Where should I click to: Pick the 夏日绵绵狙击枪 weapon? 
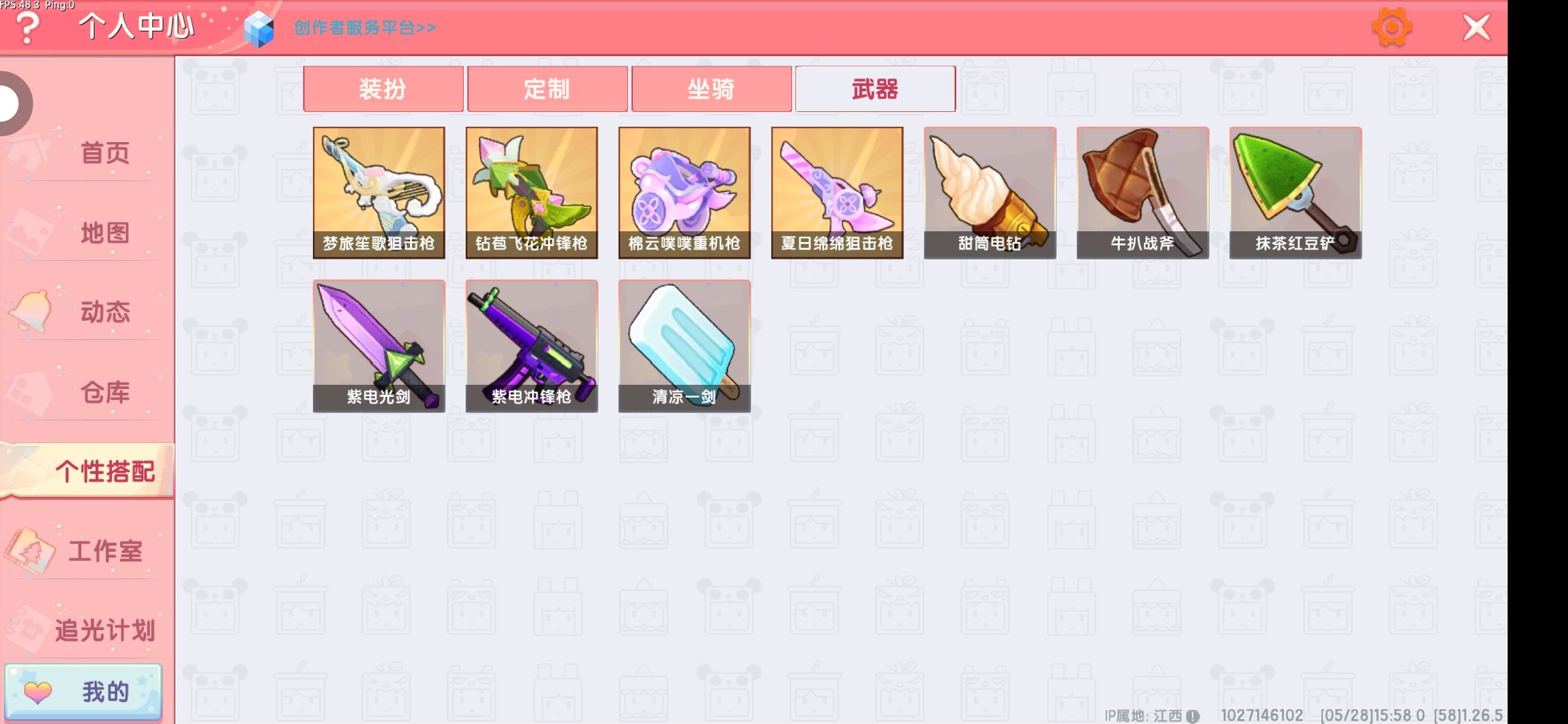(x=838, y=193)
